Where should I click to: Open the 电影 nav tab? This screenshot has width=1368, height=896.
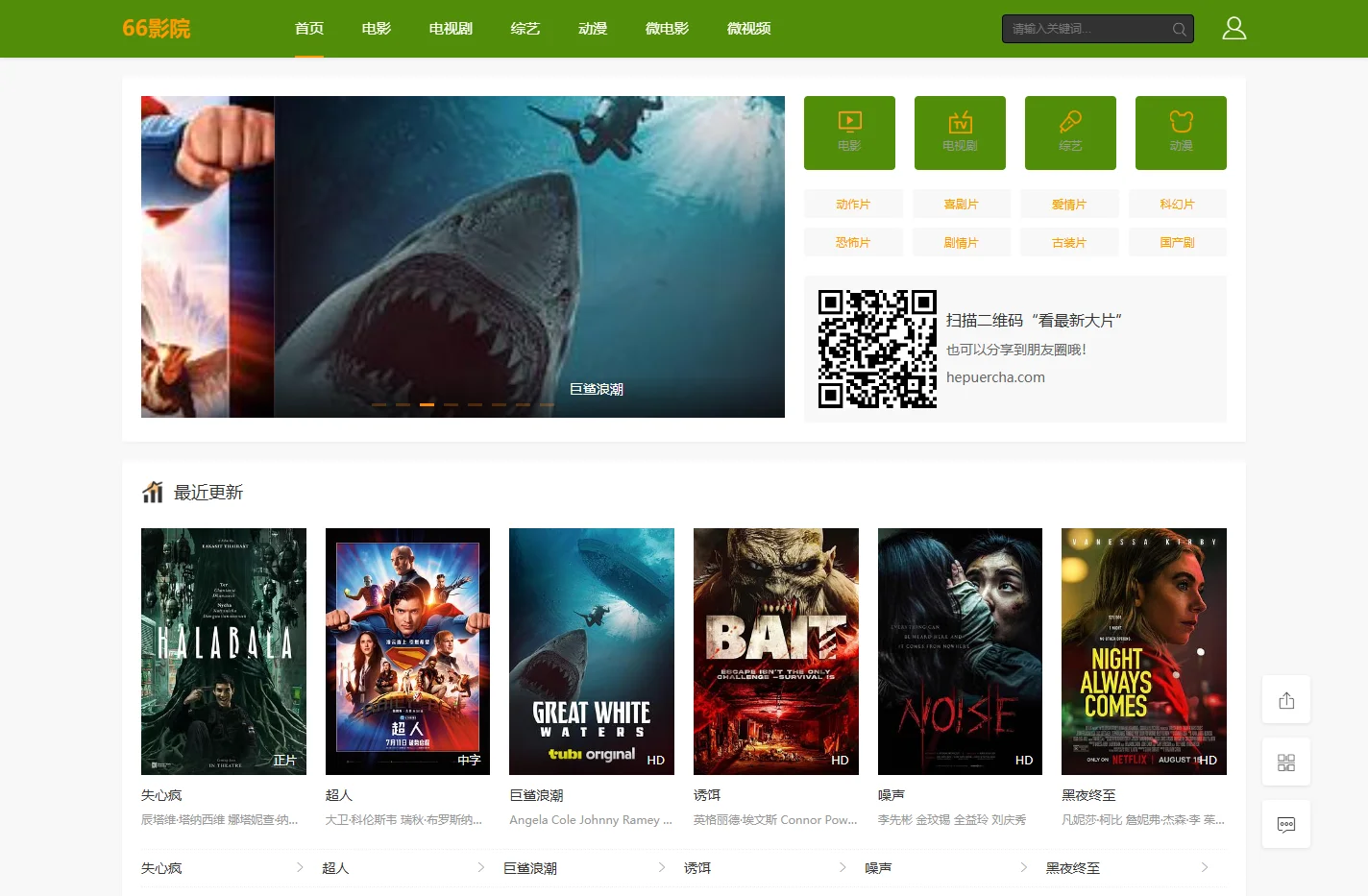377,29
